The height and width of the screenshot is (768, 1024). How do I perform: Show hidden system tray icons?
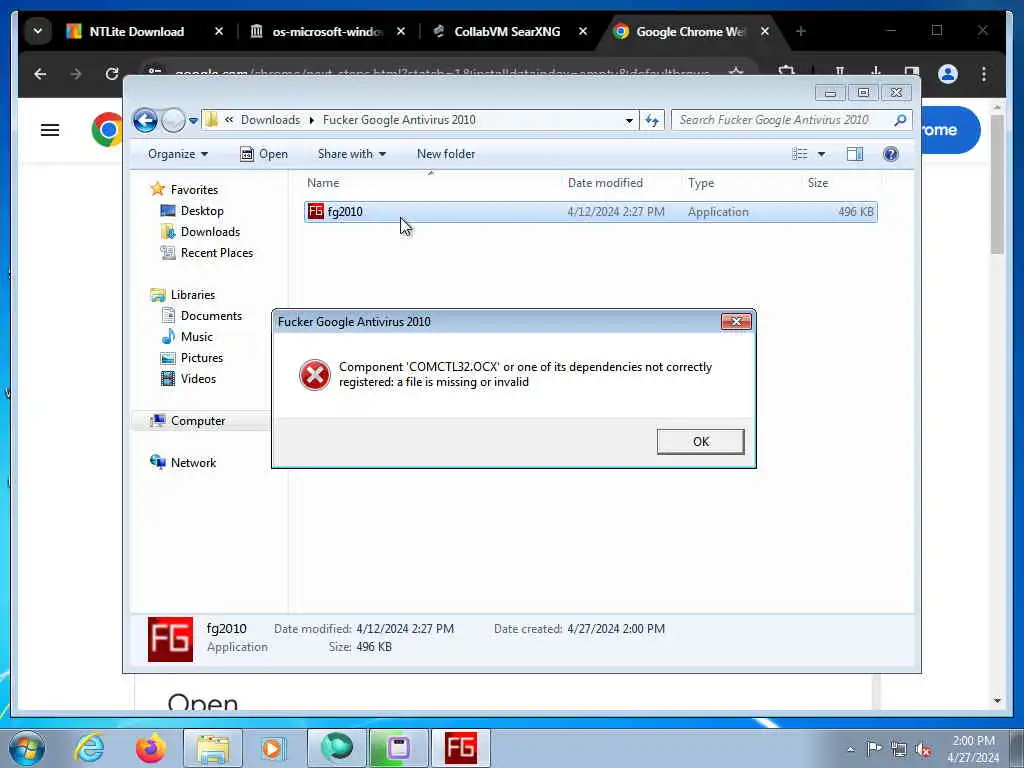click(850, 750)
